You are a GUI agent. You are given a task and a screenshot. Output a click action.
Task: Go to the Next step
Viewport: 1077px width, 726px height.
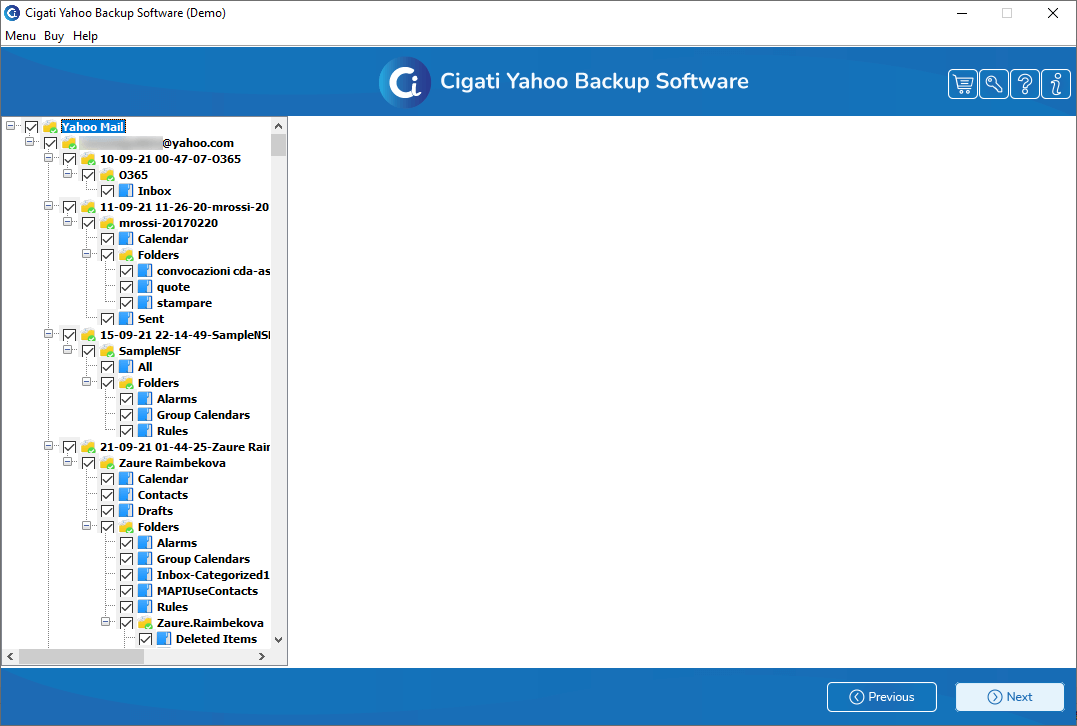click(x=1010, y=696)
